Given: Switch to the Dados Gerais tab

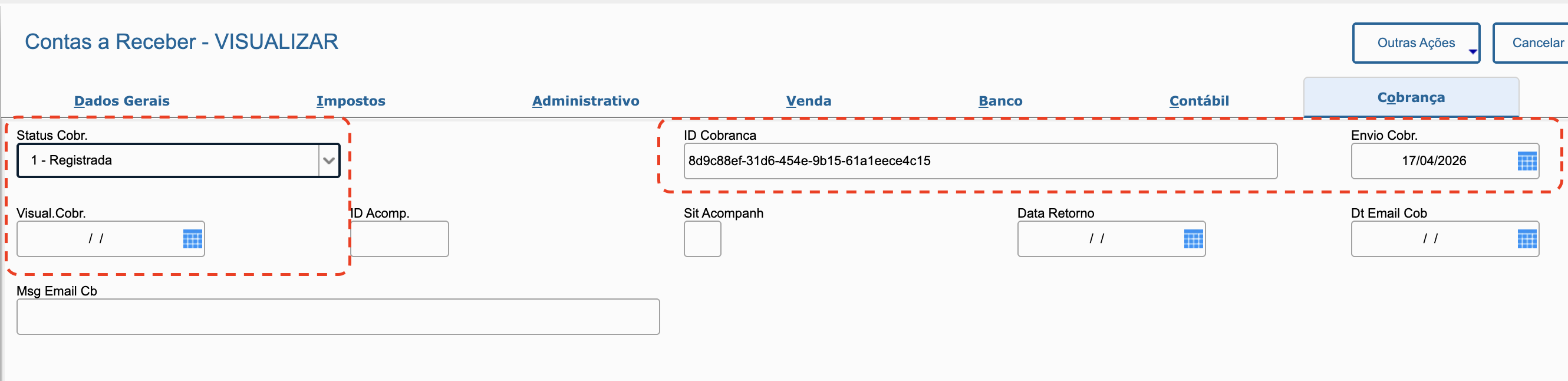Looking at the screenshot, I should pyautogui.click(x=122, y=101).
